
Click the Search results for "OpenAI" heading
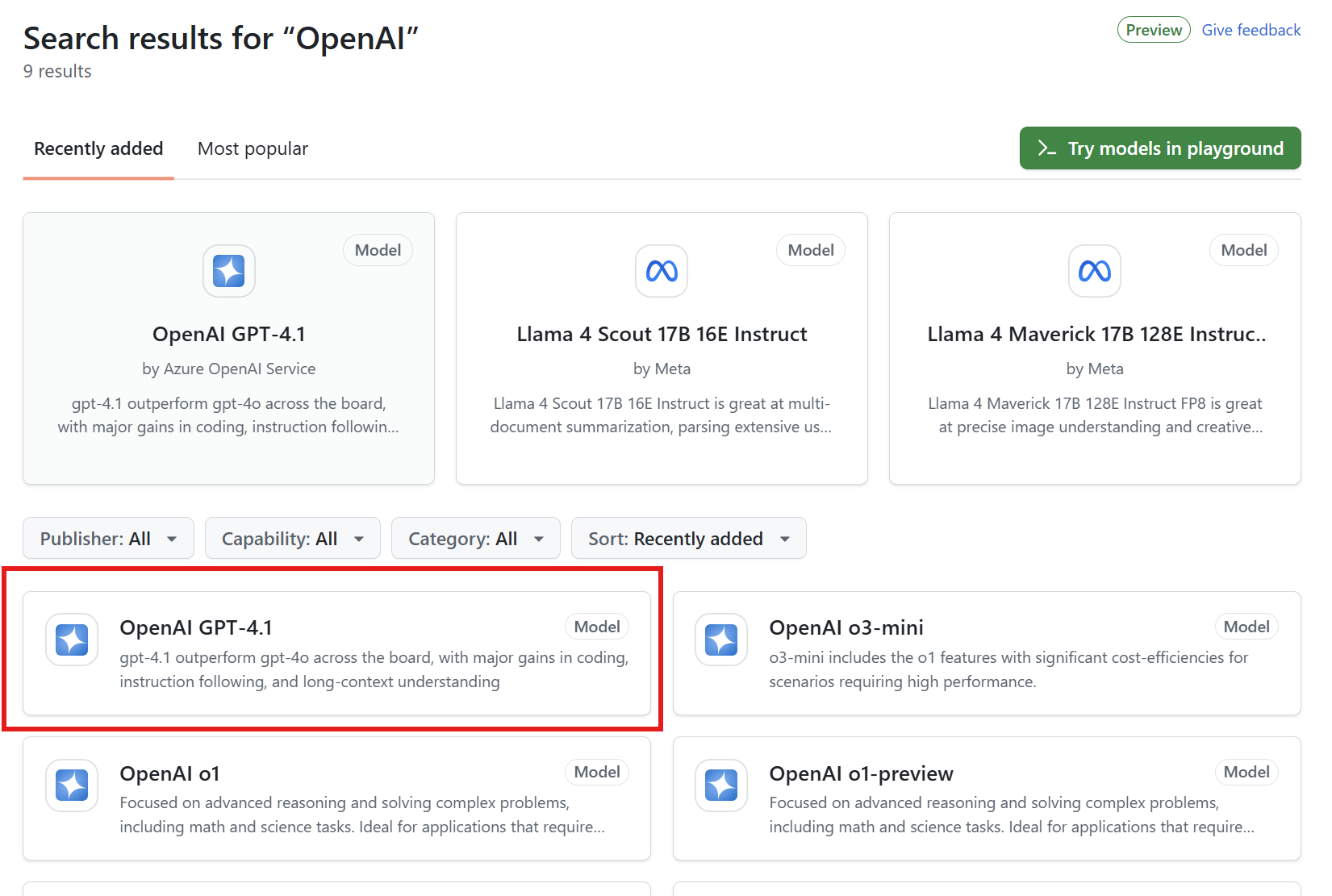221,38
